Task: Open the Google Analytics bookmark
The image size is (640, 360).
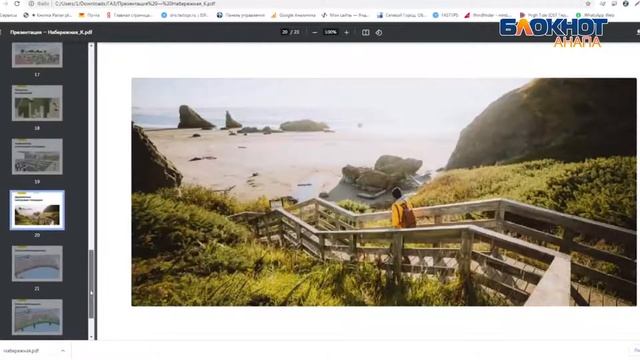Action: tap(293, 15)
